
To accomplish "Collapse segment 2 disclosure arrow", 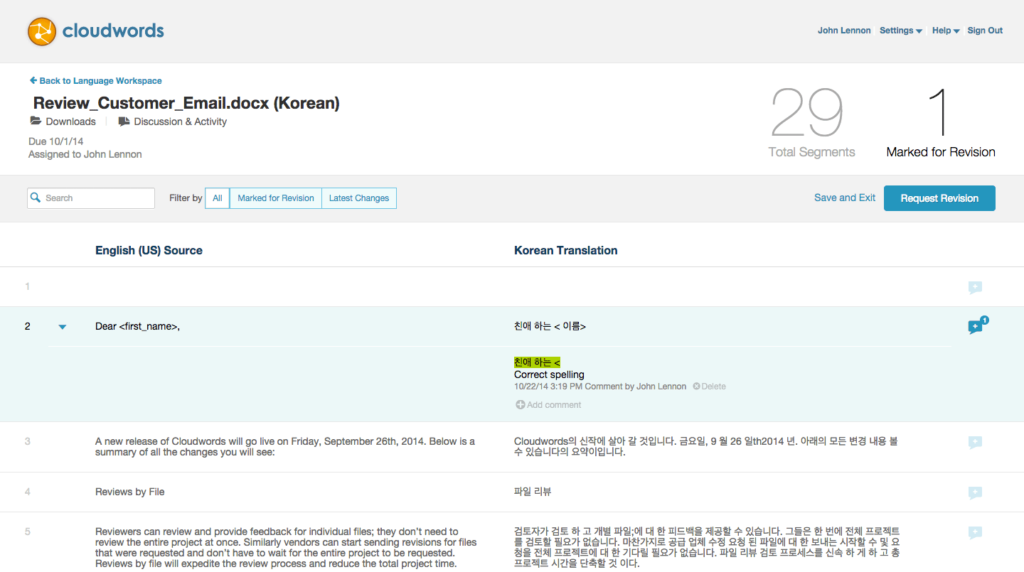I will (x=62, y=327).
